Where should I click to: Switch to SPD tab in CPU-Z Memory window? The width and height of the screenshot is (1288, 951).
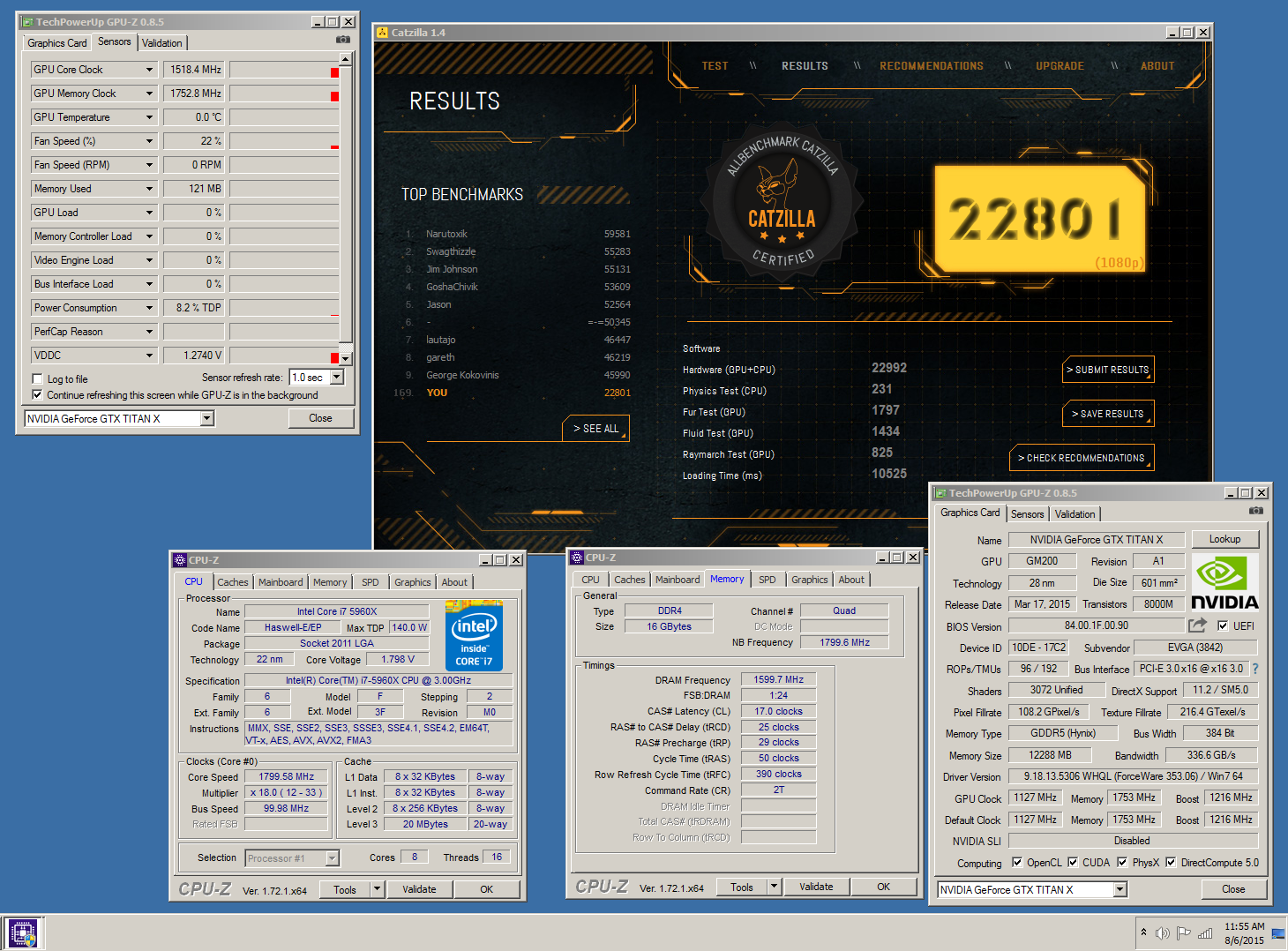coord(768,580)
